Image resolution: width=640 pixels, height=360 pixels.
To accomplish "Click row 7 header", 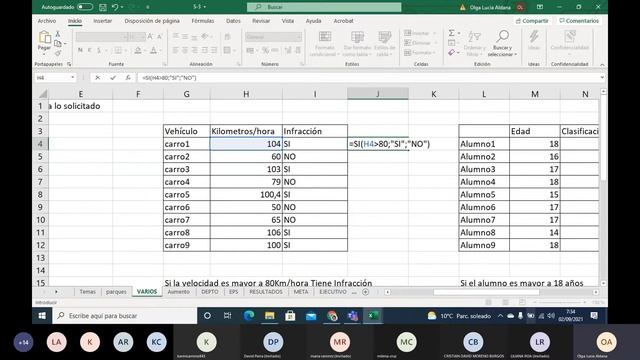I will coord(40,182).
